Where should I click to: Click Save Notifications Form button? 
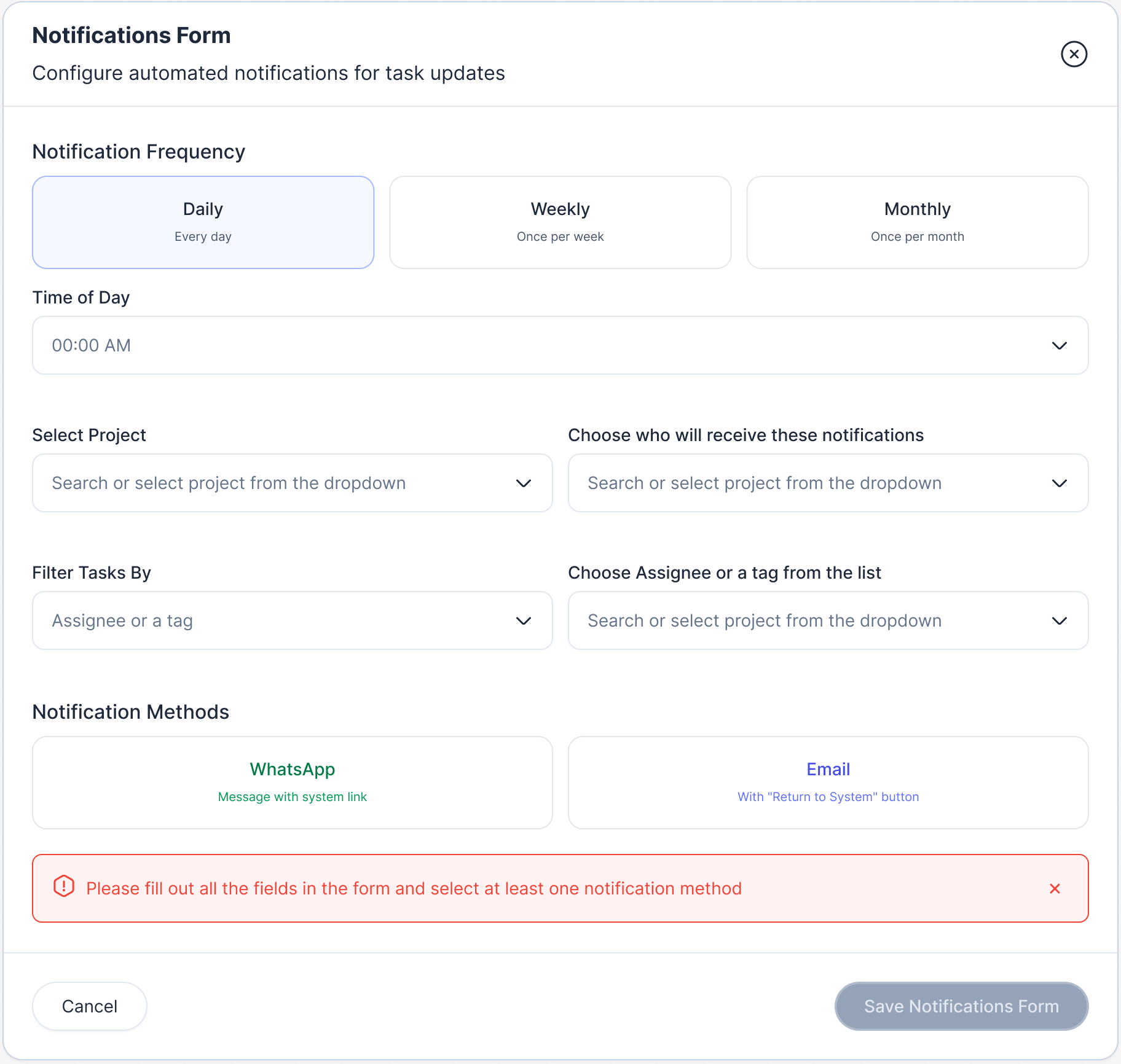point(961,1006)
